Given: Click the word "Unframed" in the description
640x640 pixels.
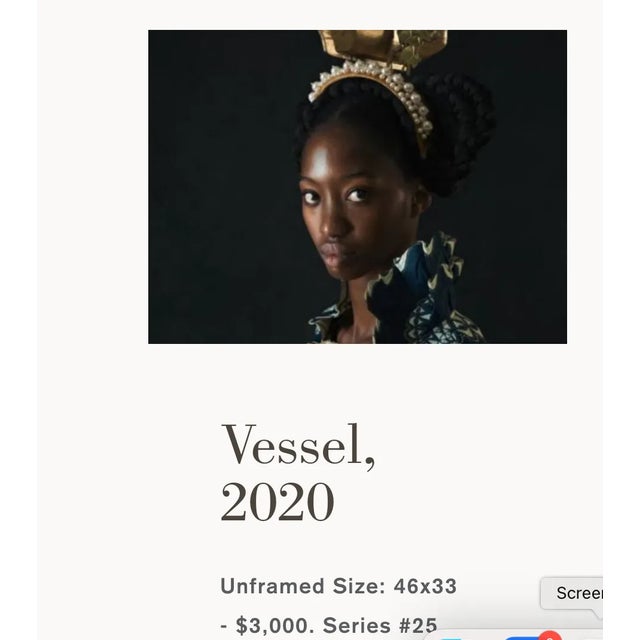Looking at the screenshot, I should [x=272, y=586].
